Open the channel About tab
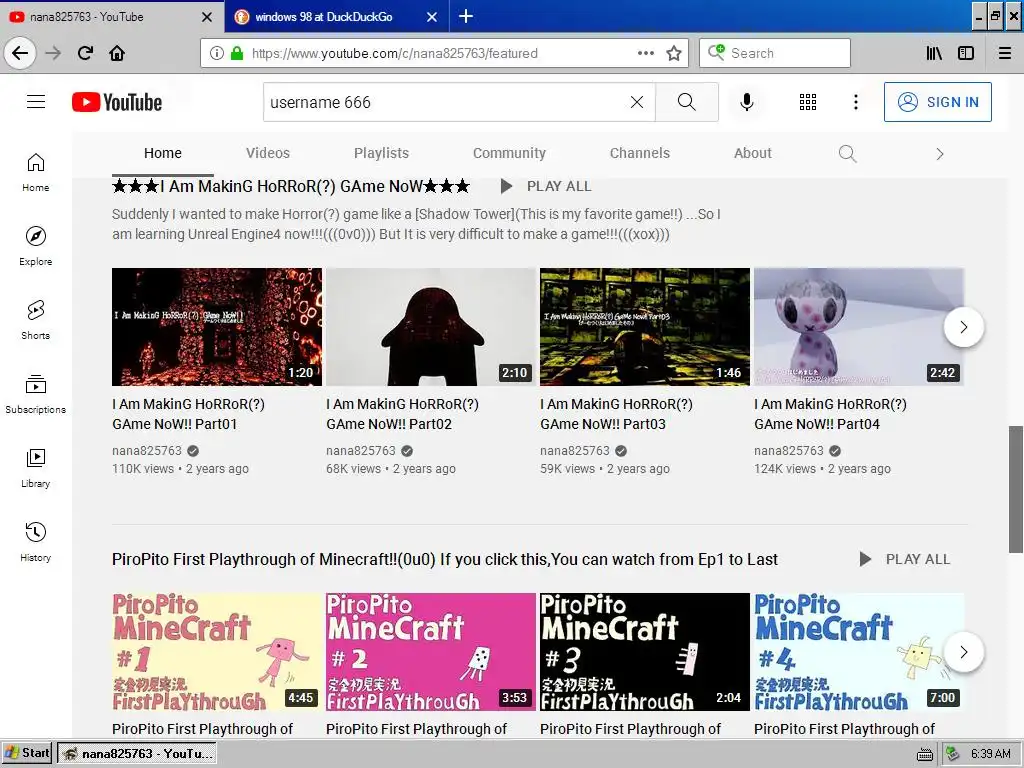This screenshot has width=1024, height=768. (x=753, y=153)
